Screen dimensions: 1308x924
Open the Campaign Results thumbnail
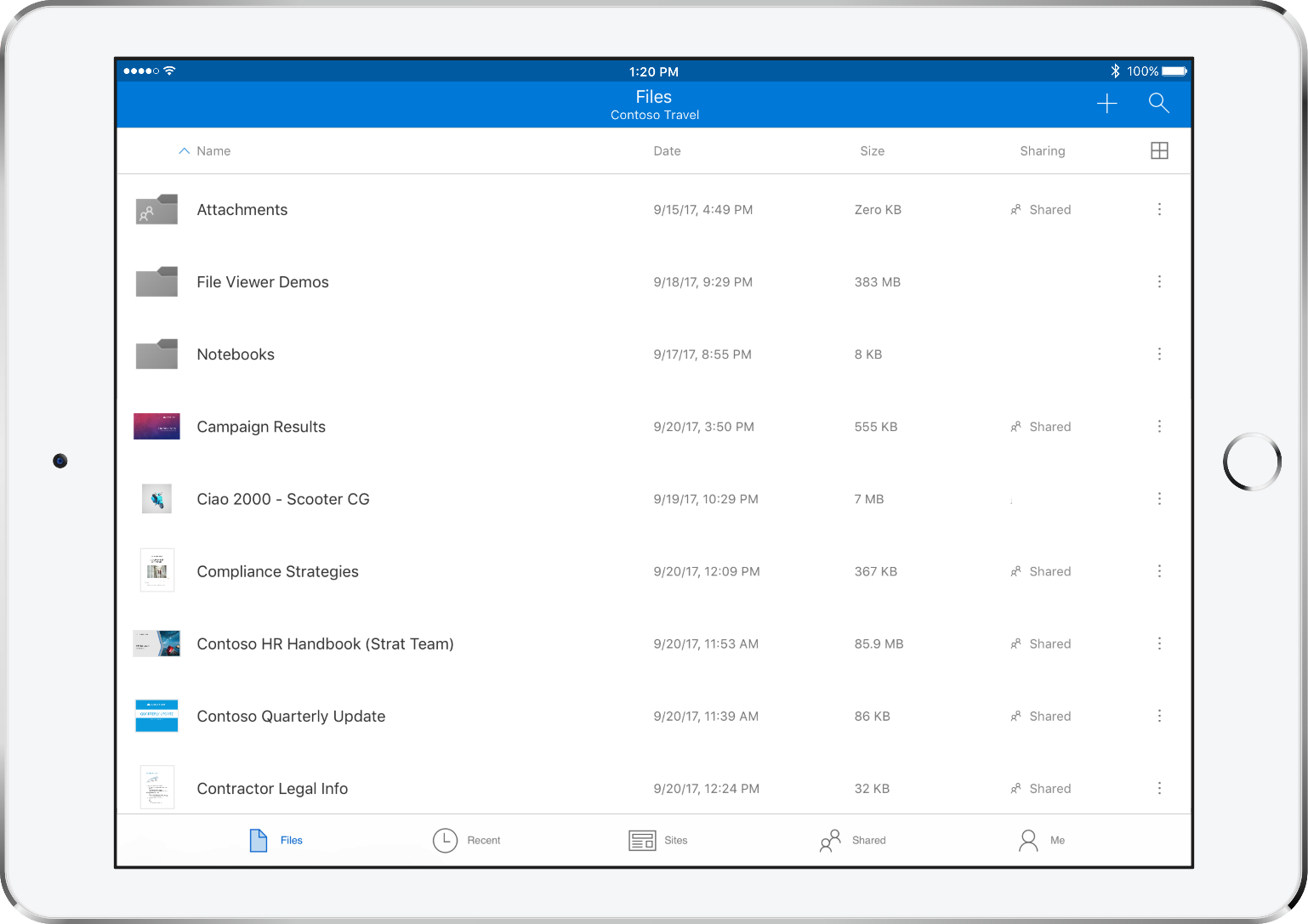[x=156, y=427]
